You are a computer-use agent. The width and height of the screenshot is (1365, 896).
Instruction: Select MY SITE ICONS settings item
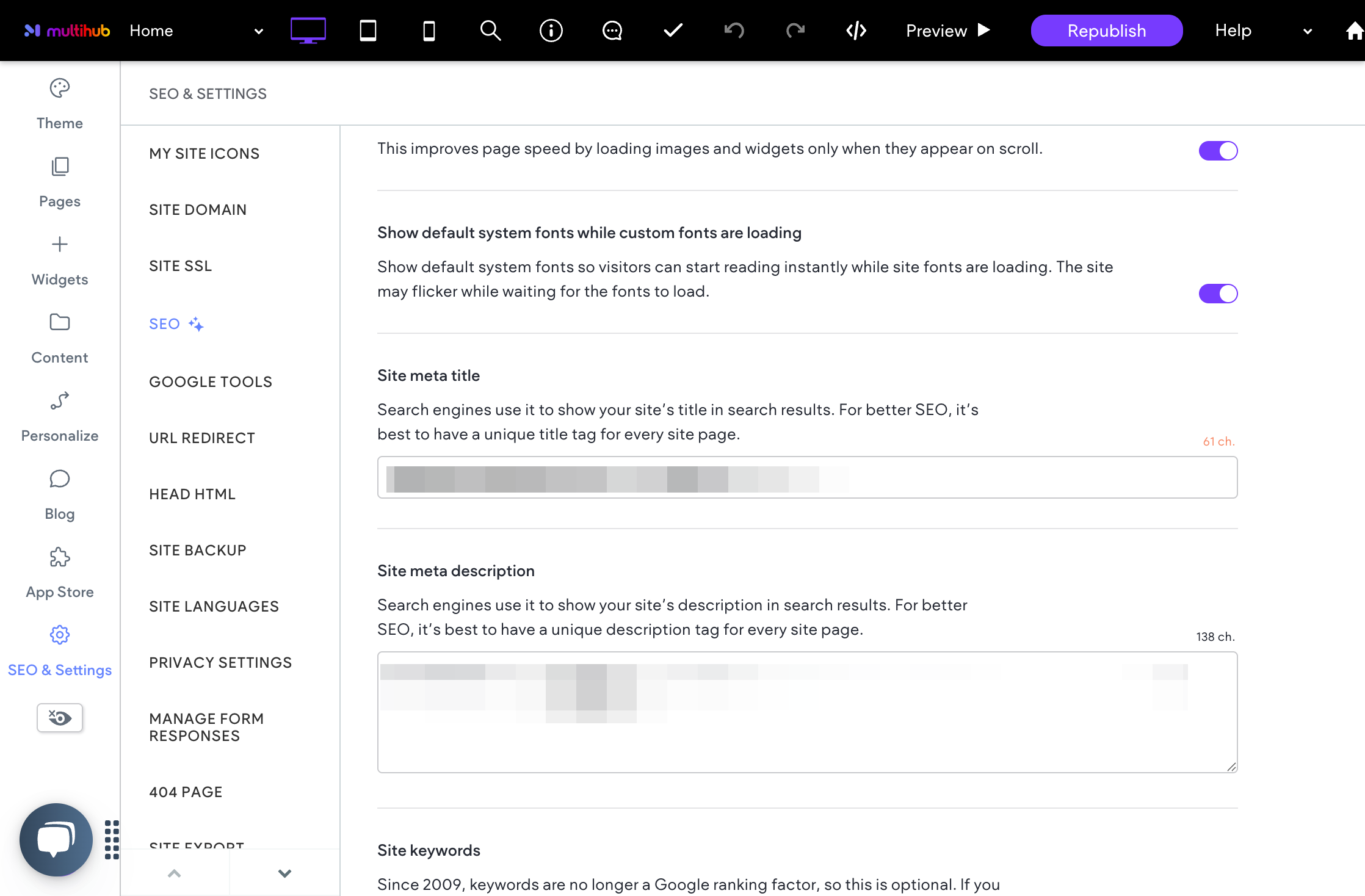click(x=205, y=154)
